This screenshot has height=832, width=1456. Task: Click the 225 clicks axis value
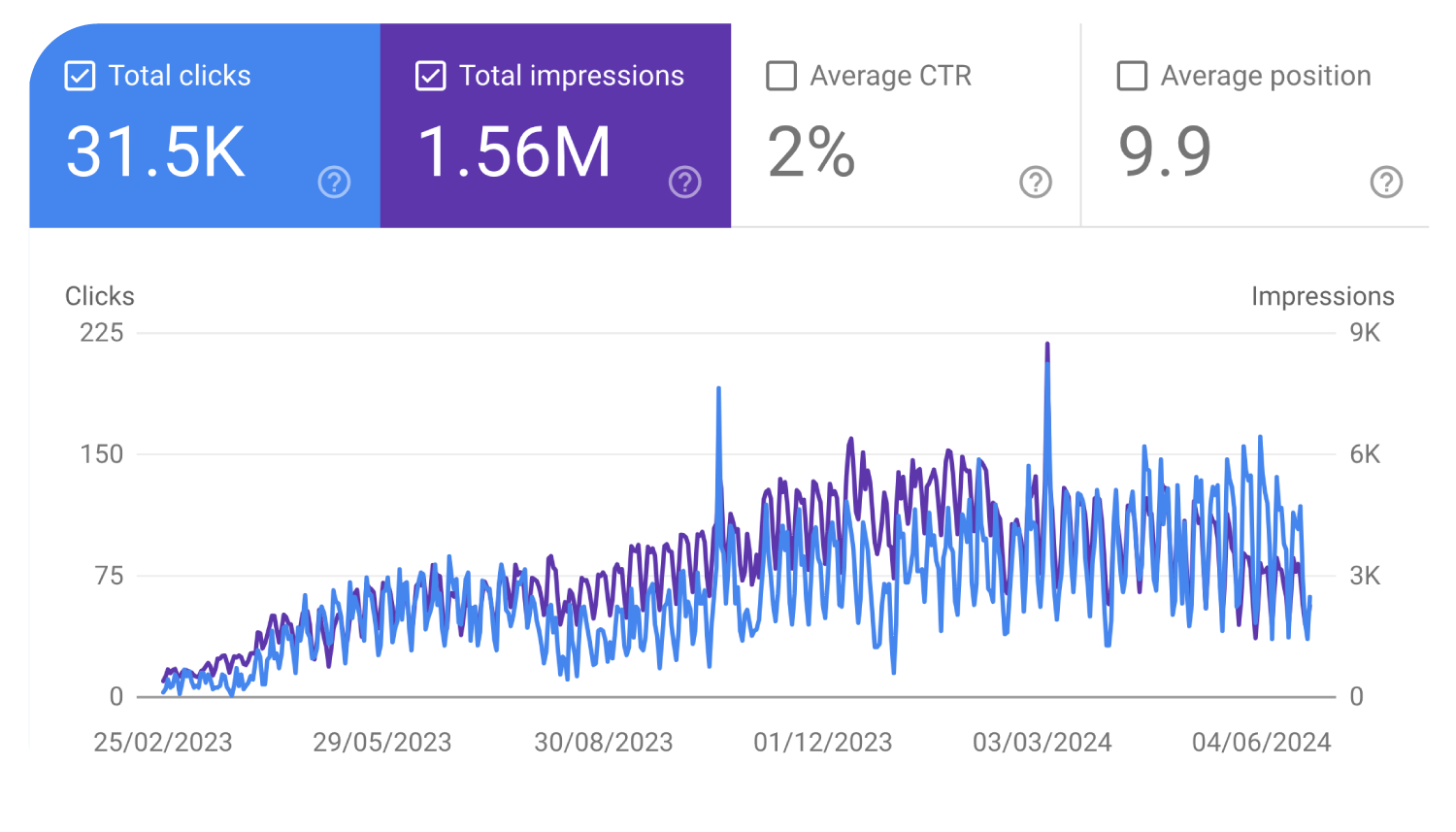102,333
